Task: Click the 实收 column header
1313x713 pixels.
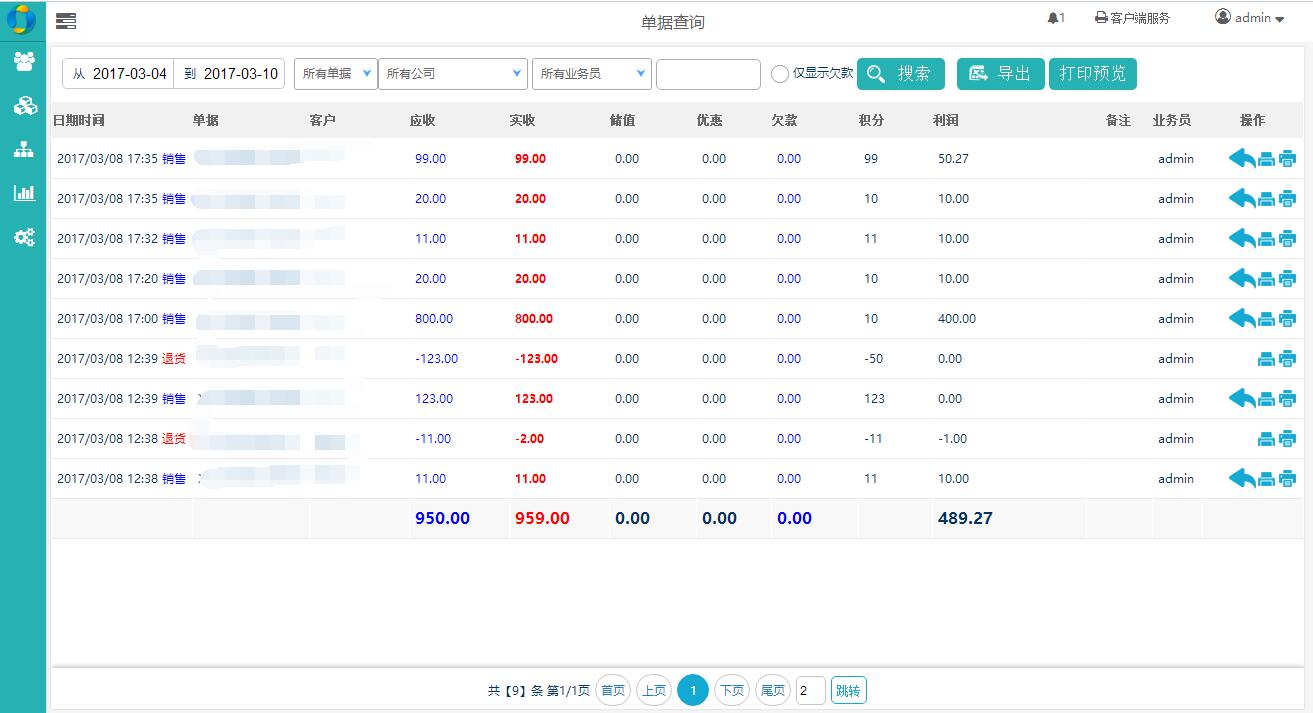Action: [x=523, y=120]
